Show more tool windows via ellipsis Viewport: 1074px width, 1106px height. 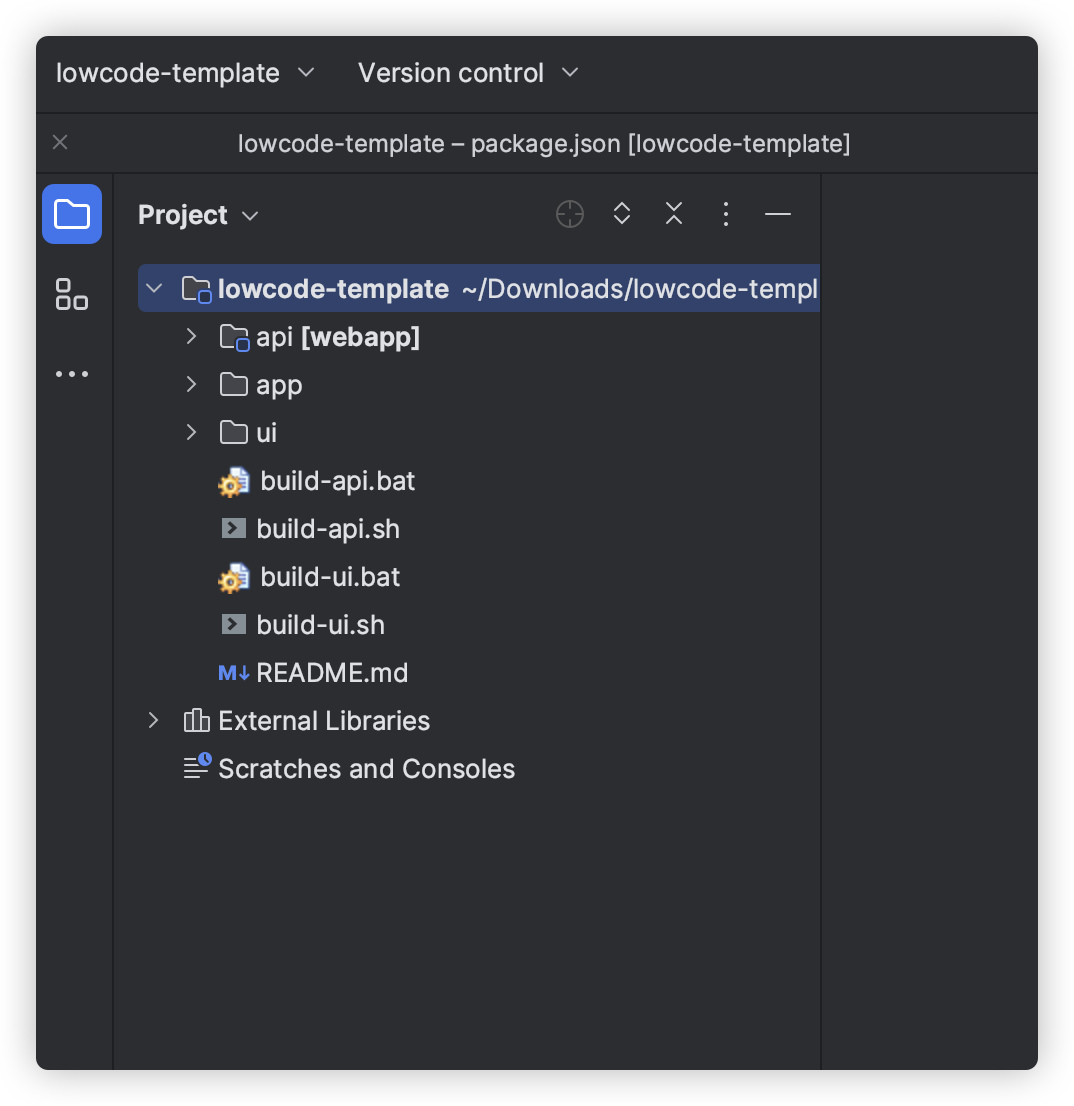tap(72, 374)
